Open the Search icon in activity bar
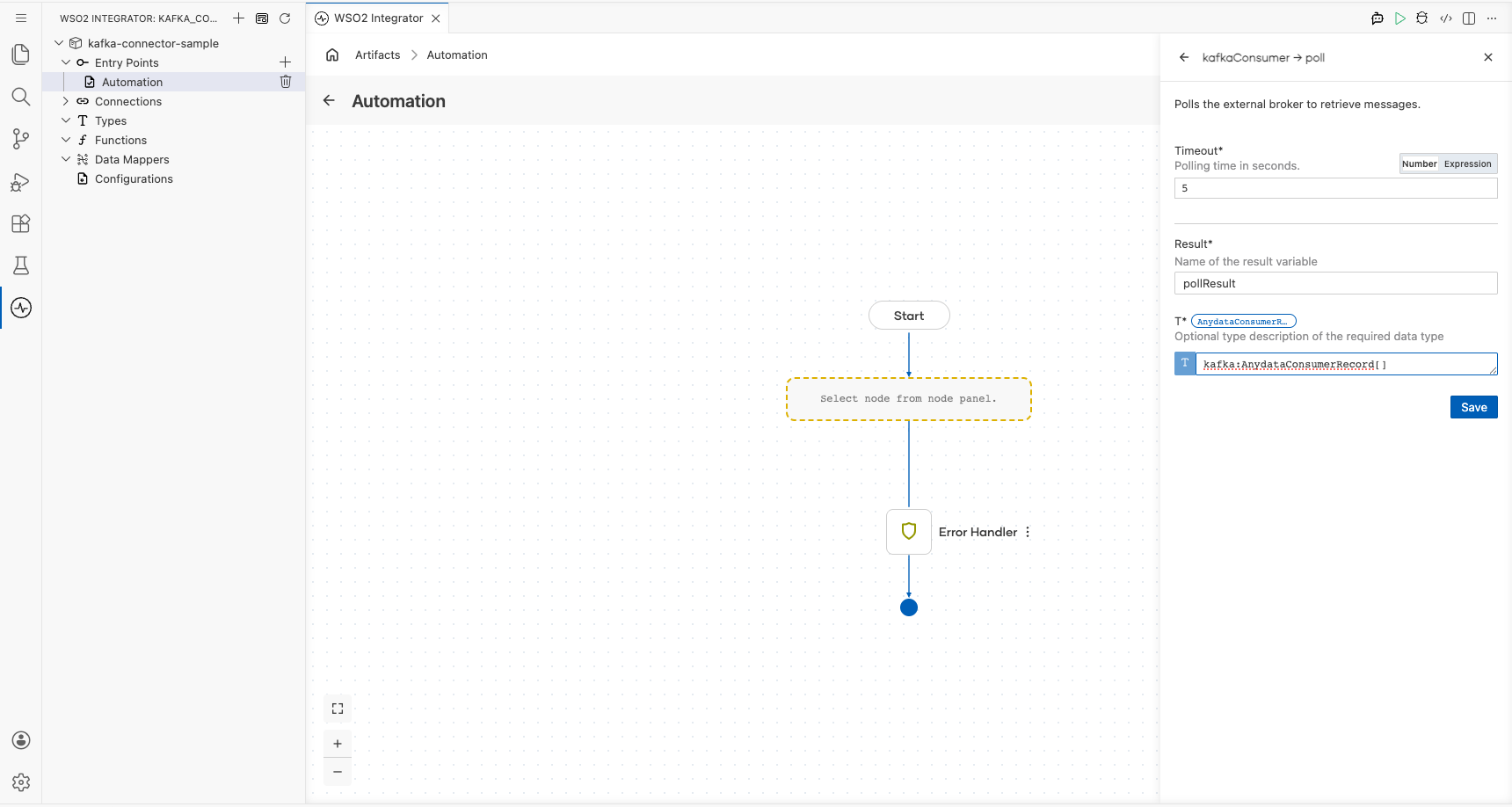The height and width of the screenshot is (807, 1512). click(x=21, y=97)
